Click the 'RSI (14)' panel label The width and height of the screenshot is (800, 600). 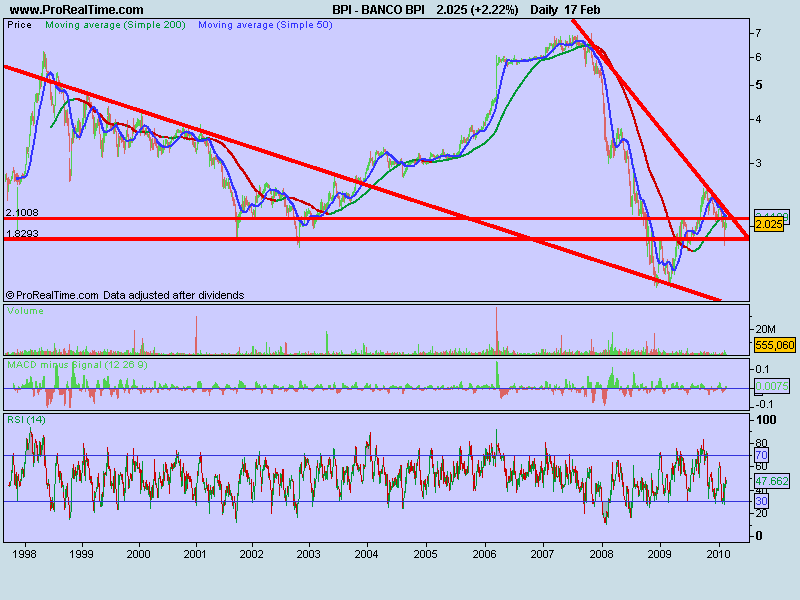point(26,419)
